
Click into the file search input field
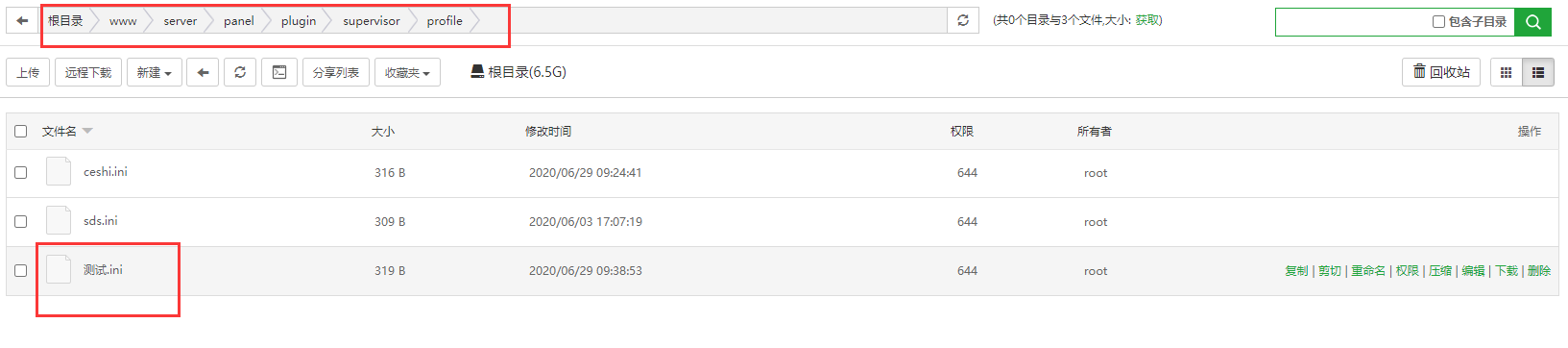pos(1352,21)
